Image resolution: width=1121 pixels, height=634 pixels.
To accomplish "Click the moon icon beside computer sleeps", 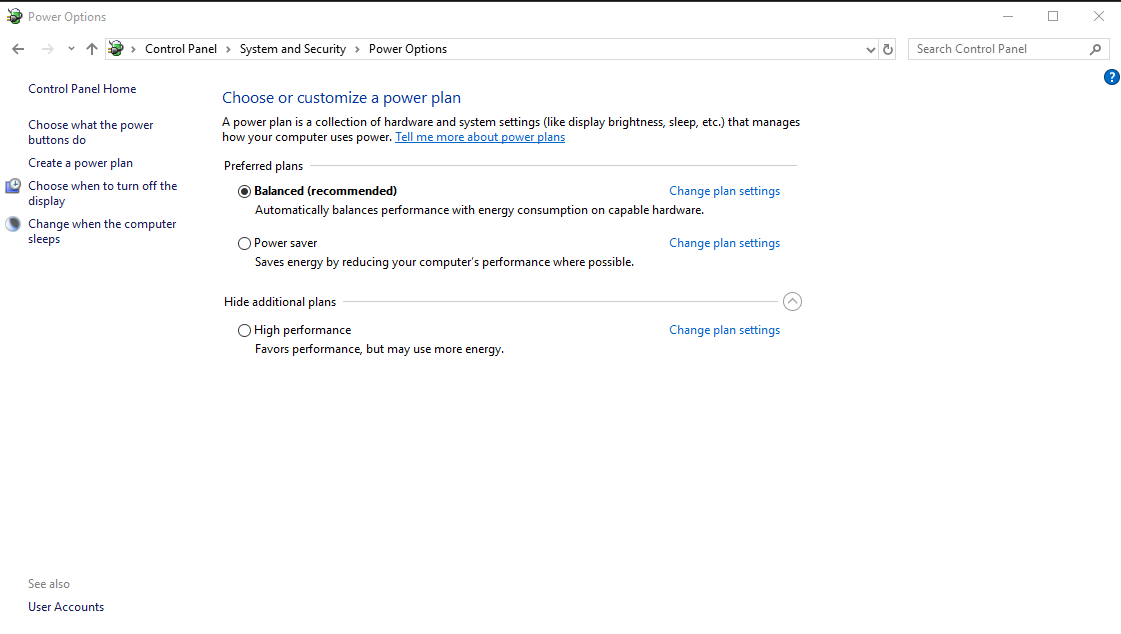I will pyautogui.click(x=13, y=224).
